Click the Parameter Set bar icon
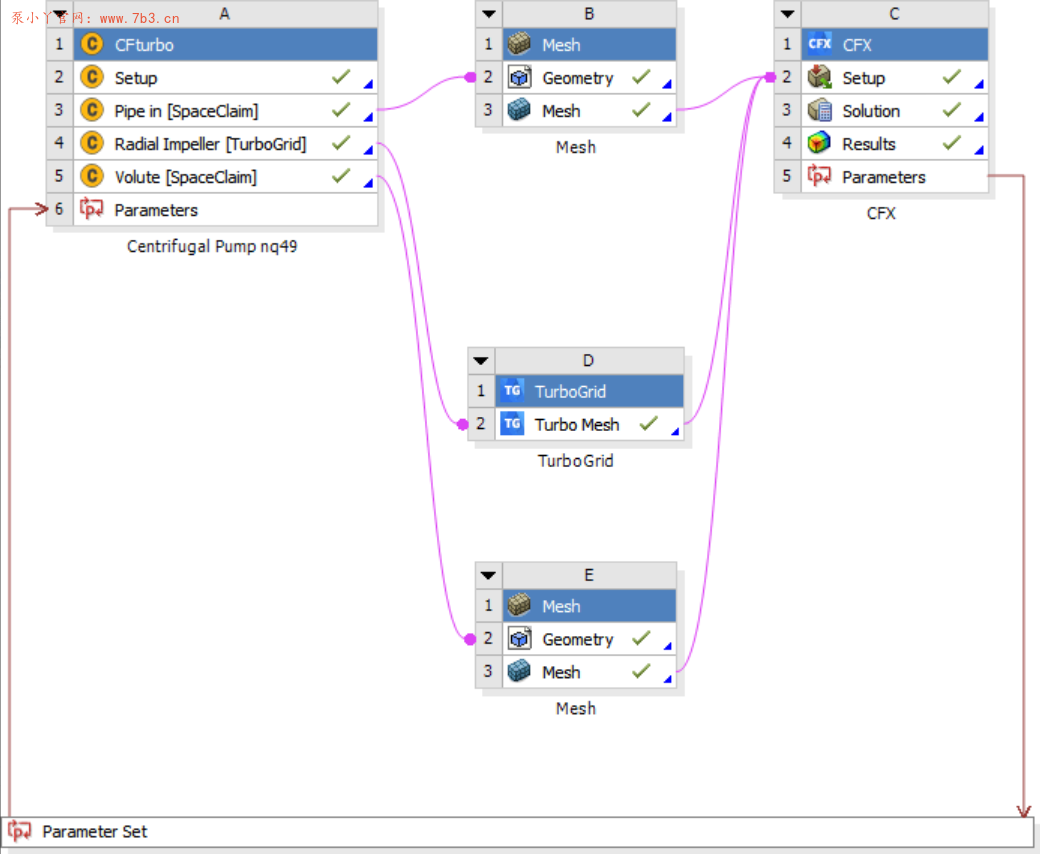1040x854 pixels. click(x=20, y=831)
